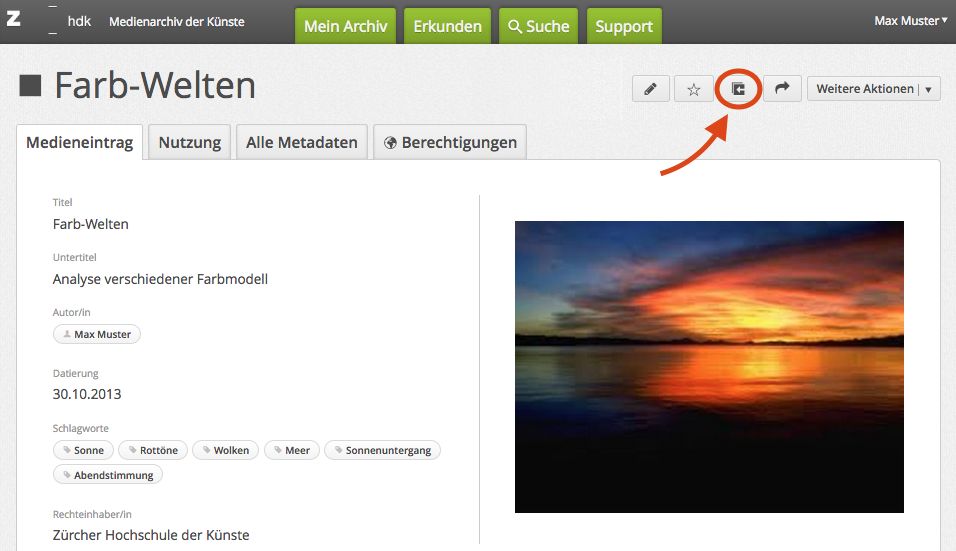The height and width of the screenshot is (551, 956).
Task: Open the Support page
Action: [x=624, y=27]
